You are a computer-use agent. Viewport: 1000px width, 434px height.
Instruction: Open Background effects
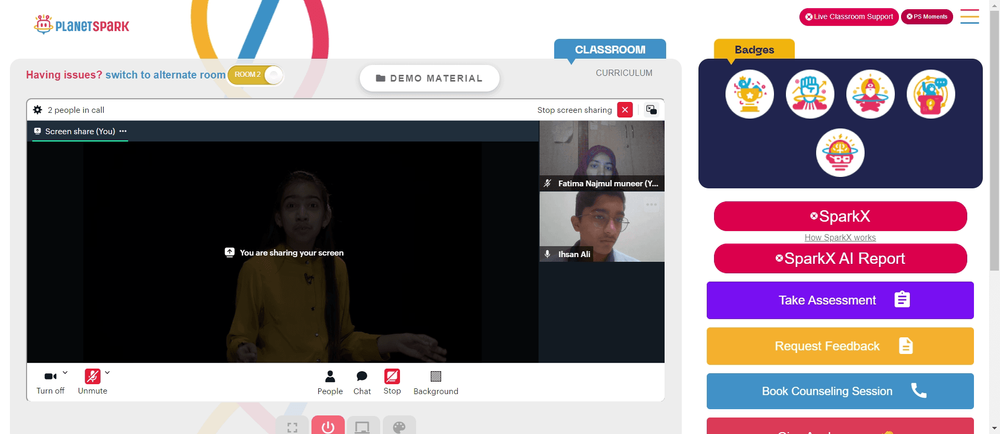tap(436, 382)
